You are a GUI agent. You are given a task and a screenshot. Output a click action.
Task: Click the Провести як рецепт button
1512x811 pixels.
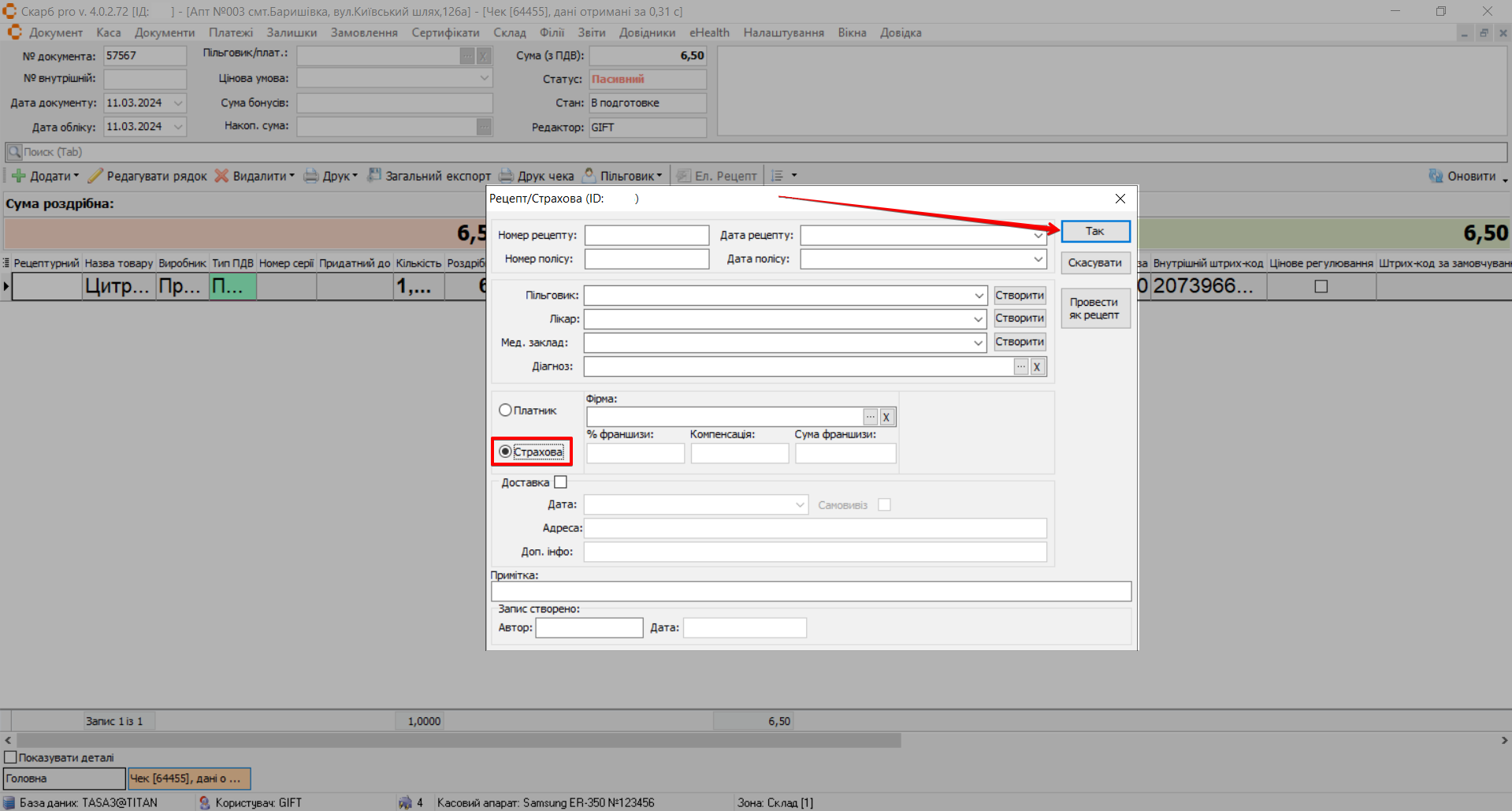click(x=1094, y=308)
